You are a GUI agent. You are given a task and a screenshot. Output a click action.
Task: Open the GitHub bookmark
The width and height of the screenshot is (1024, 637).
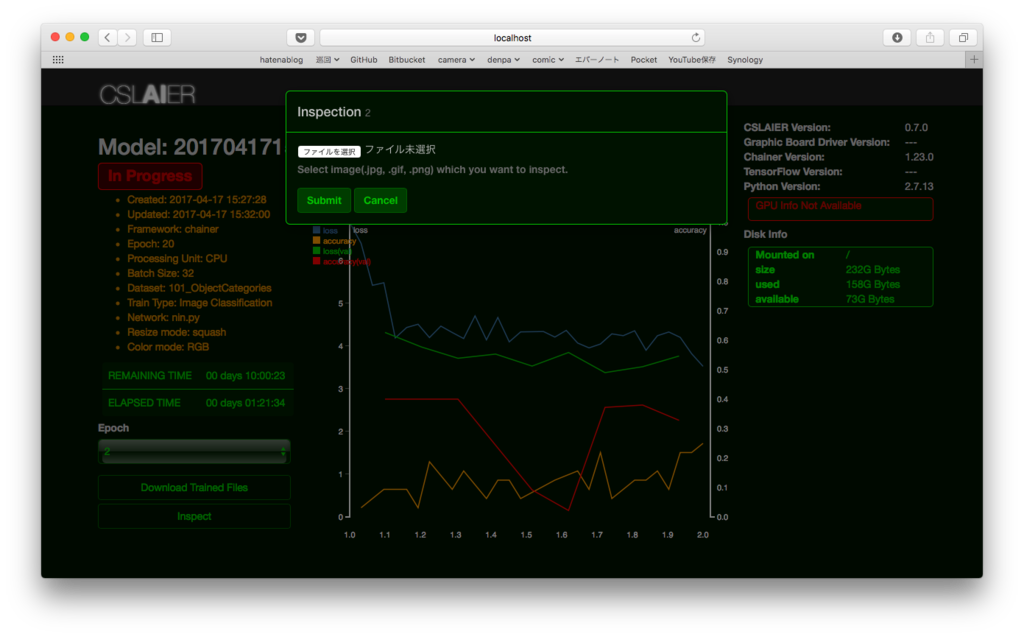[363, 59]
